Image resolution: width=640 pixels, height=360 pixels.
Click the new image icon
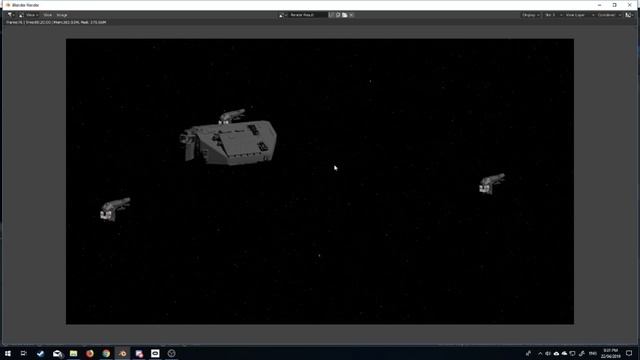338,15
